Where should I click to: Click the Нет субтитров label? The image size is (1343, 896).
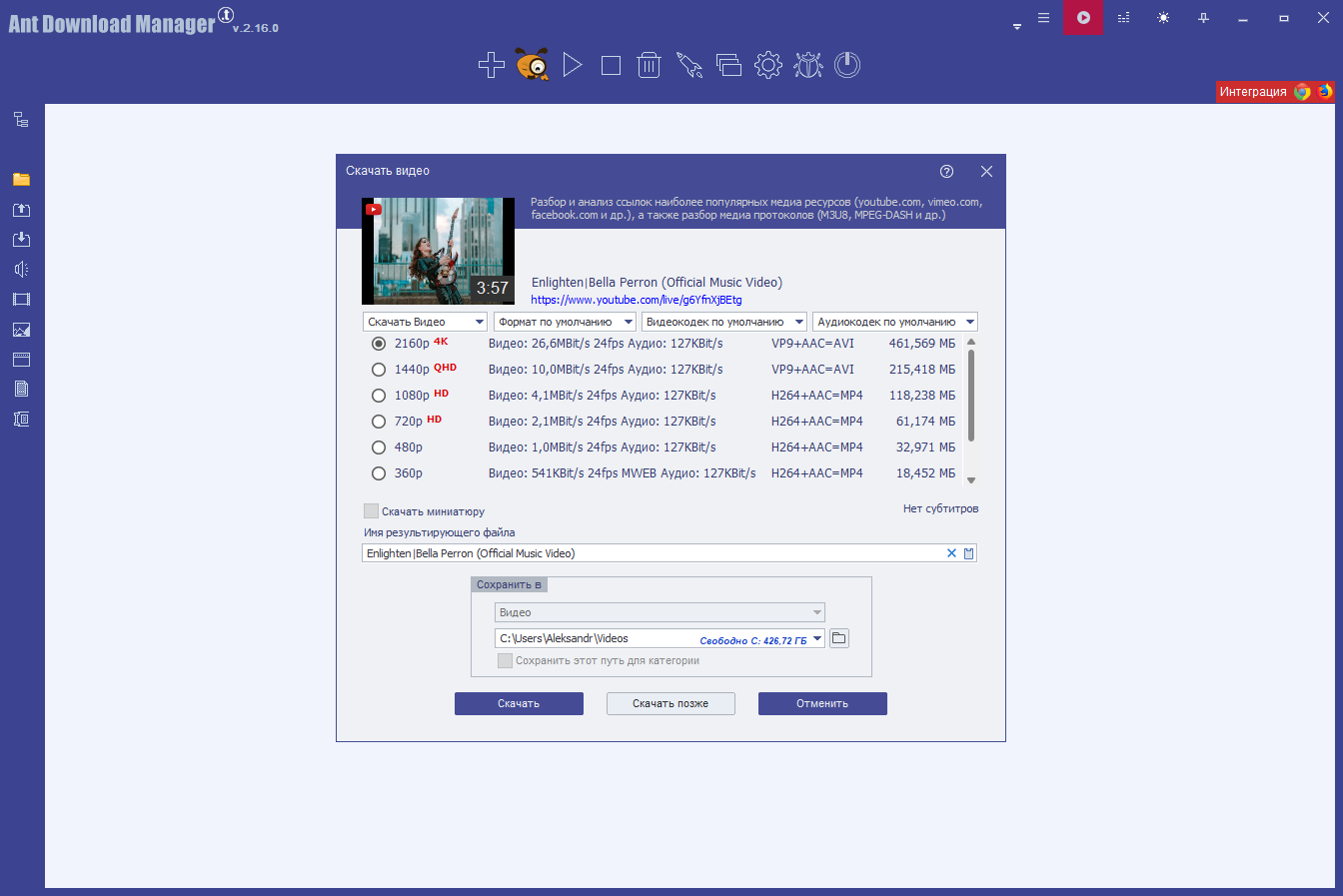(940, 508)
